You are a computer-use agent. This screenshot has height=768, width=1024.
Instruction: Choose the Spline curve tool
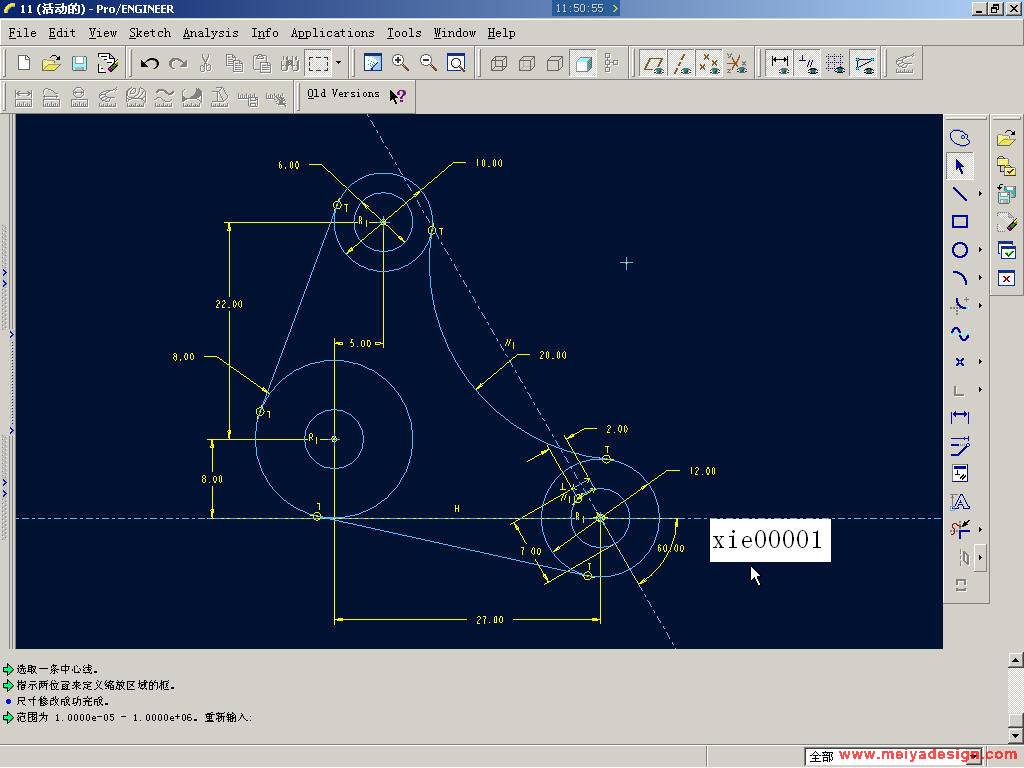[959, 334]
